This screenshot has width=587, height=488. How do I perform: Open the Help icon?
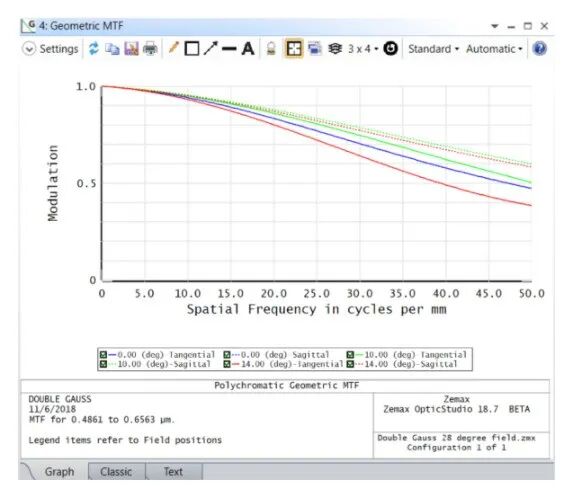pos(539,49)
